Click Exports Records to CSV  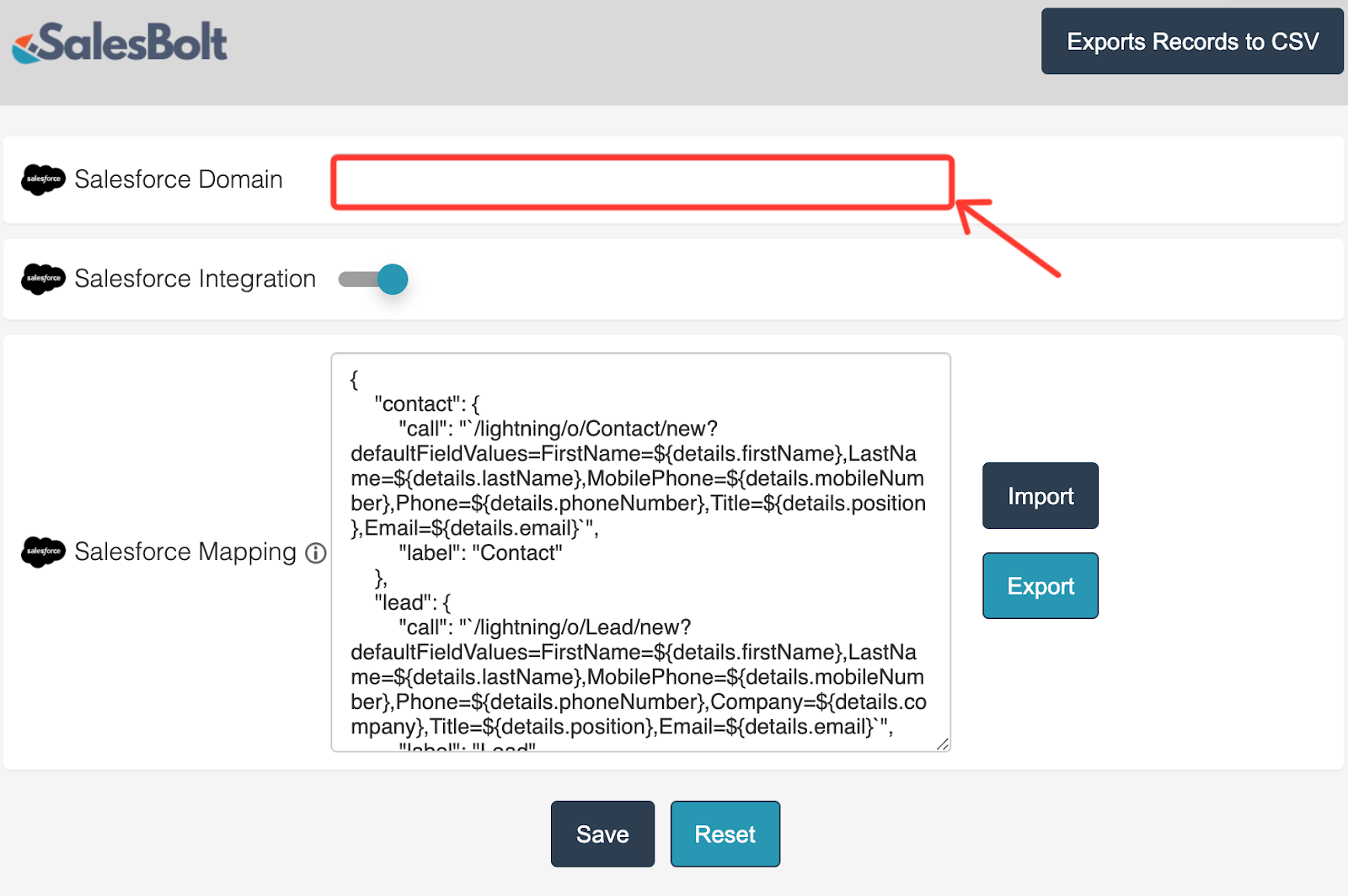pos(1191,41)
